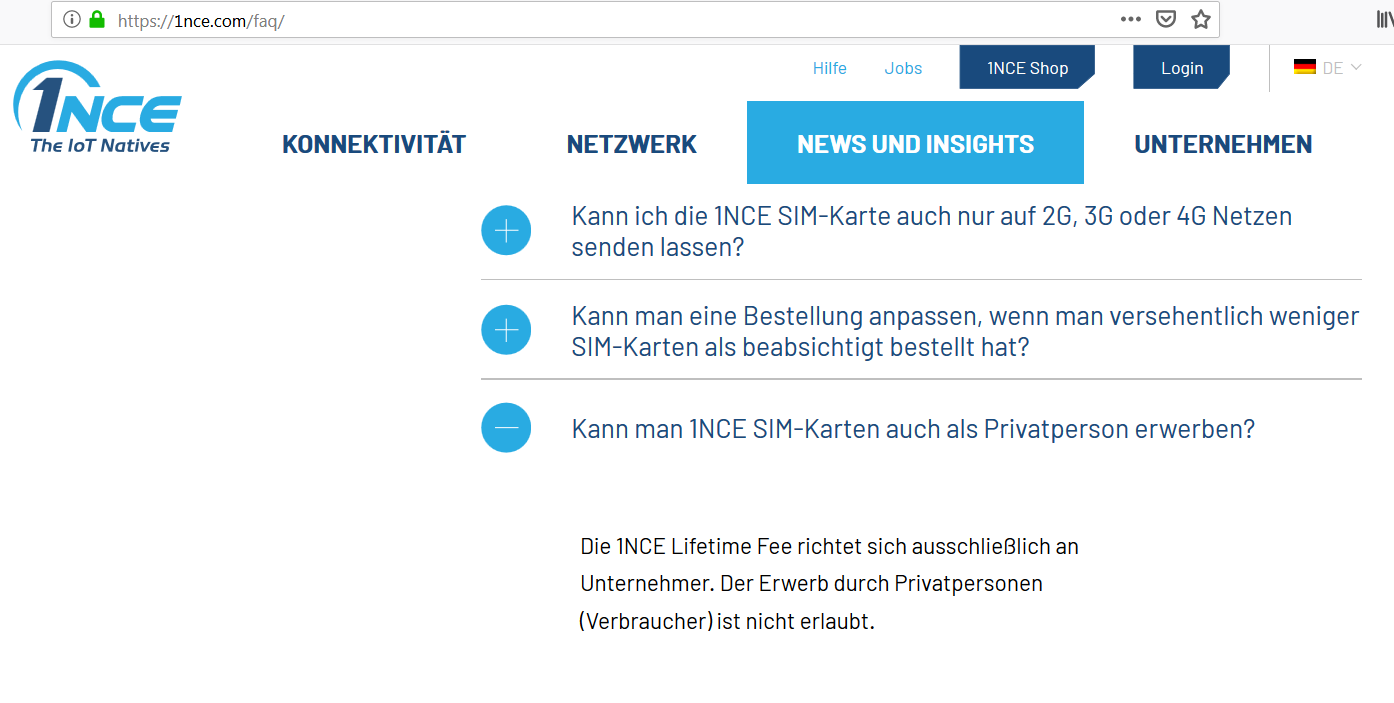Open the KONNEKTIVITÄT menu

point(374,144)
